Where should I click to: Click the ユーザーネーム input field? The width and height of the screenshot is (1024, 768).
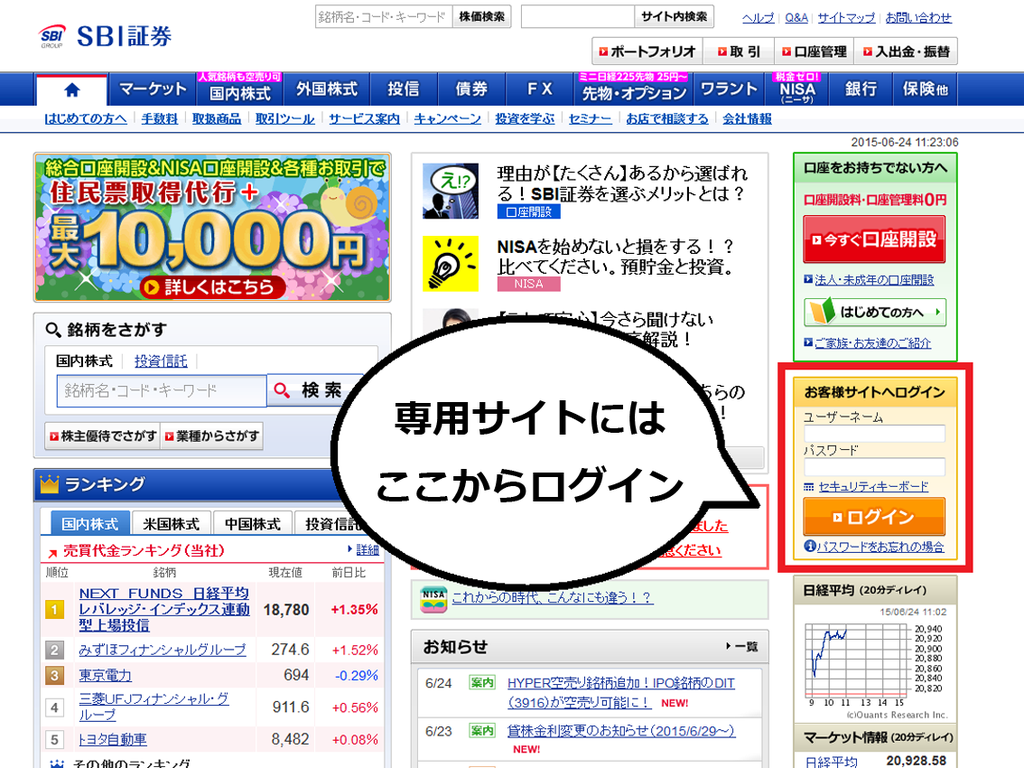click(874, 433)
